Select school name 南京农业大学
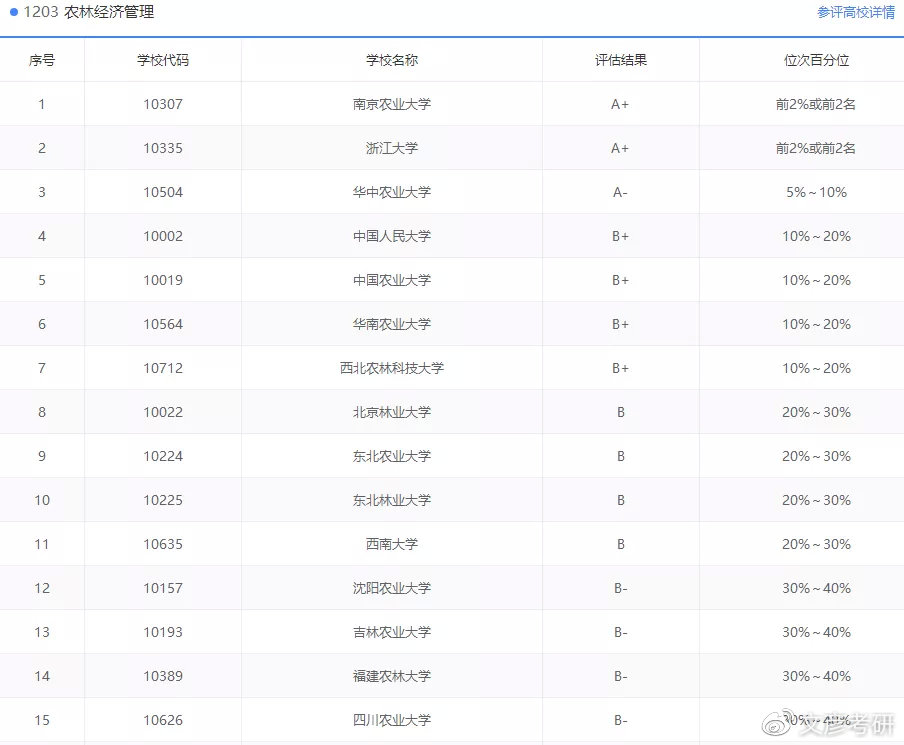 pyautogui.click(x=392, y=104)
